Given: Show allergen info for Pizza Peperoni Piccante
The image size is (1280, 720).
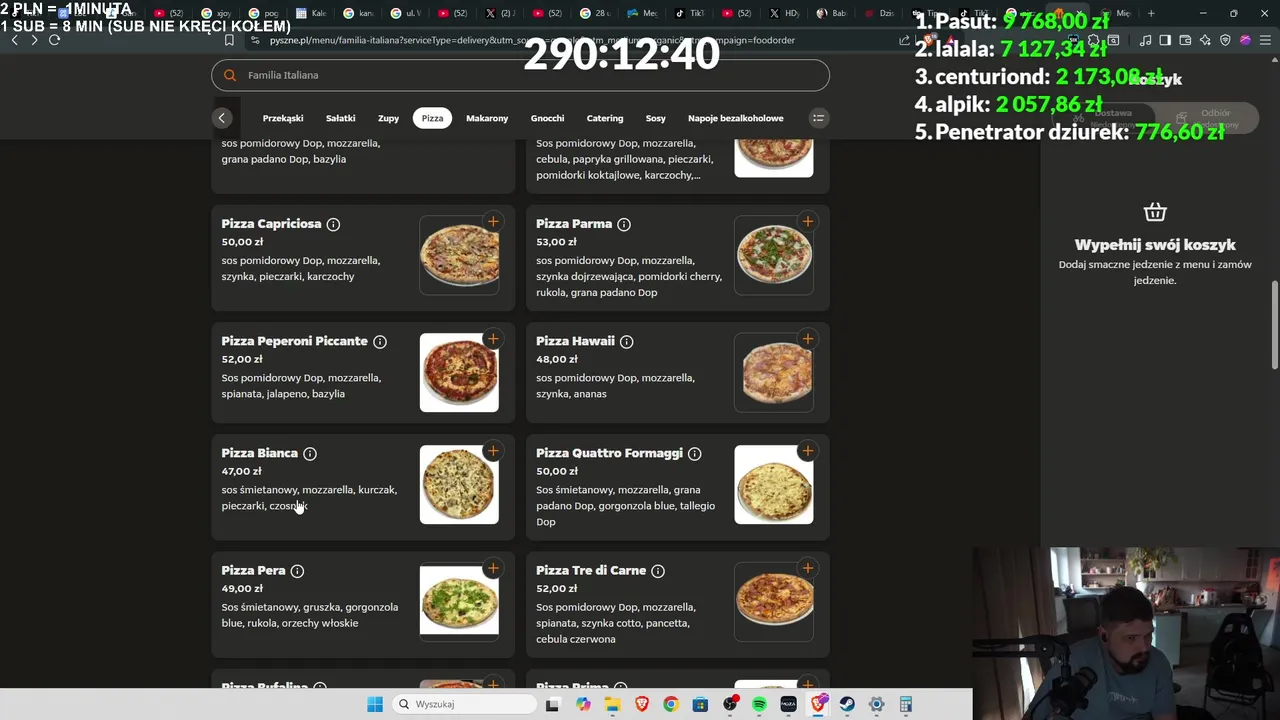Looking at the screenshot, I should [x=380, y=342].
